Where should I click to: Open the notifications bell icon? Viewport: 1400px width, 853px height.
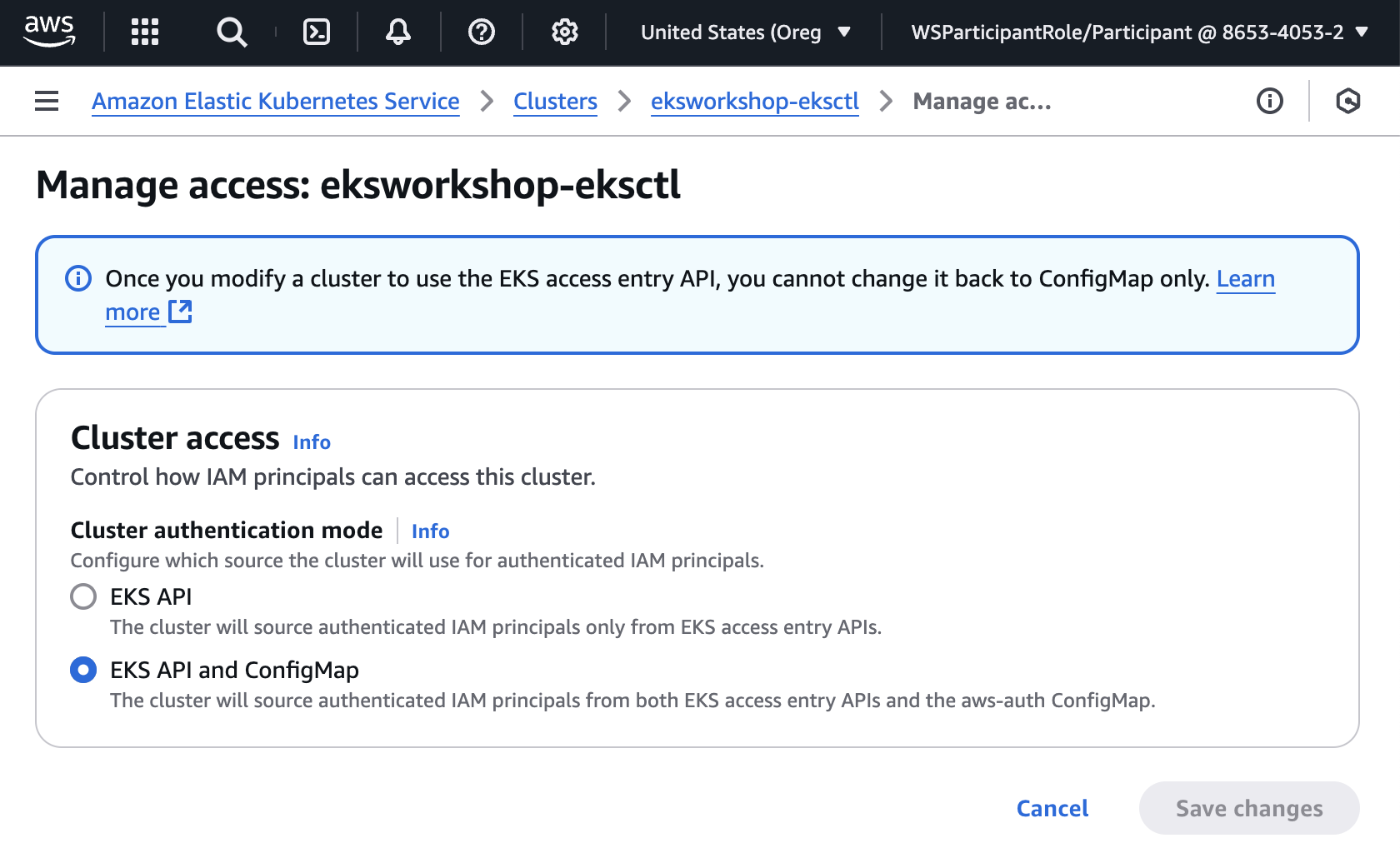pos(398,32)
